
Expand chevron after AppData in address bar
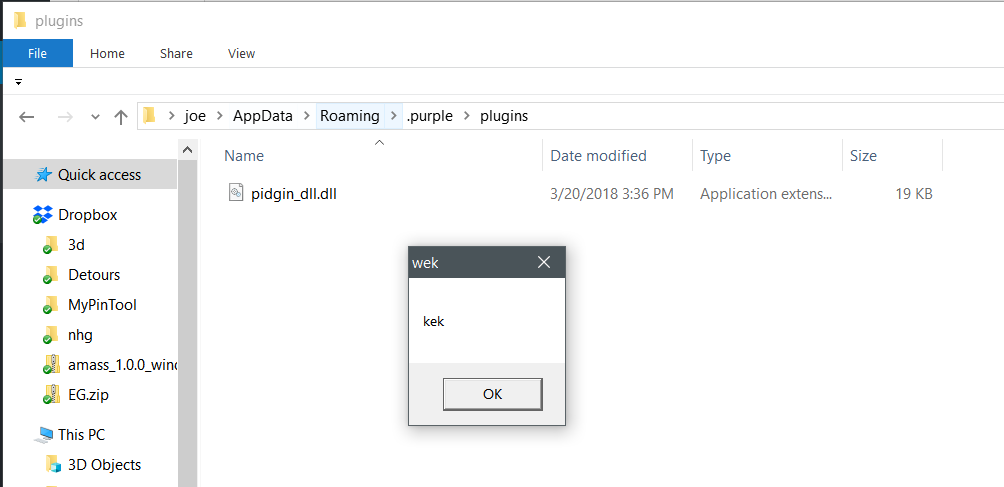coord(307,116)
